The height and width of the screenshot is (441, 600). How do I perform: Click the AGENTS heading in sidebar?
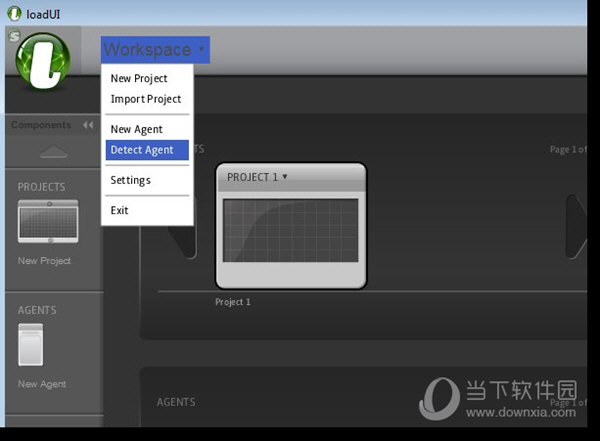click(x=37, y=310)
